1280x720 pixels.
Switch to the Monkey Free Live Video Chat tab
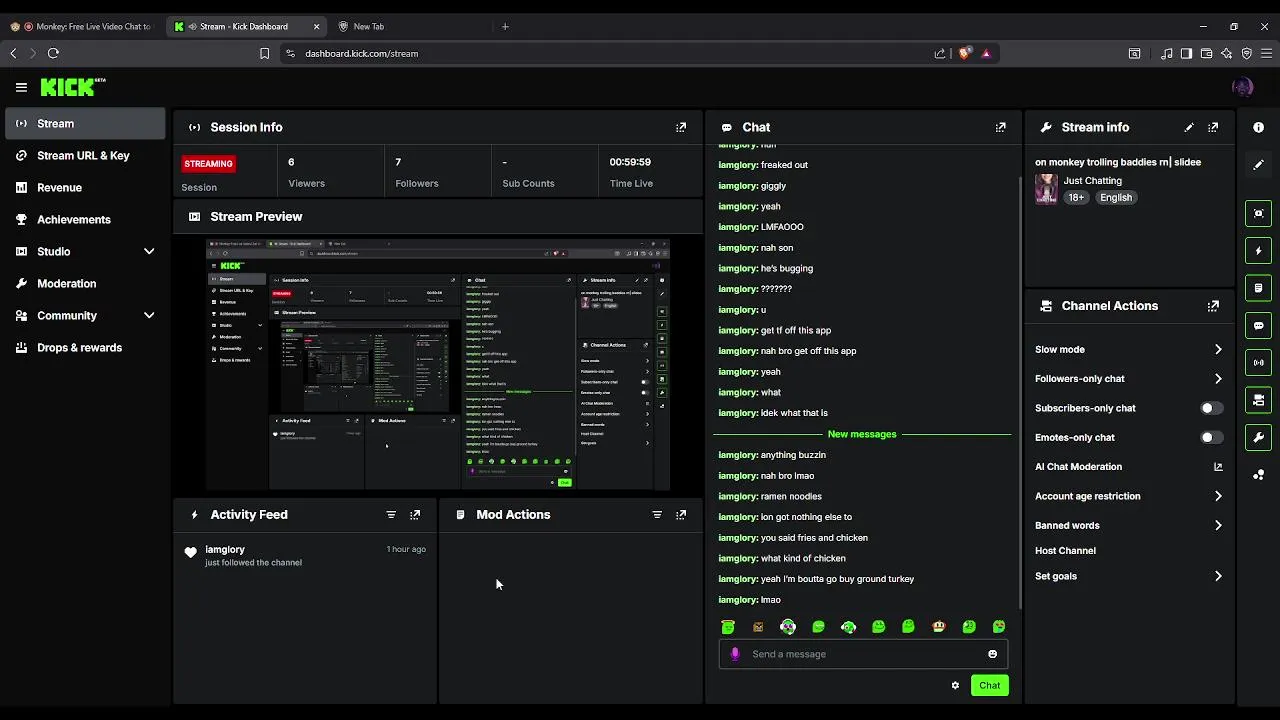point(83,26)
